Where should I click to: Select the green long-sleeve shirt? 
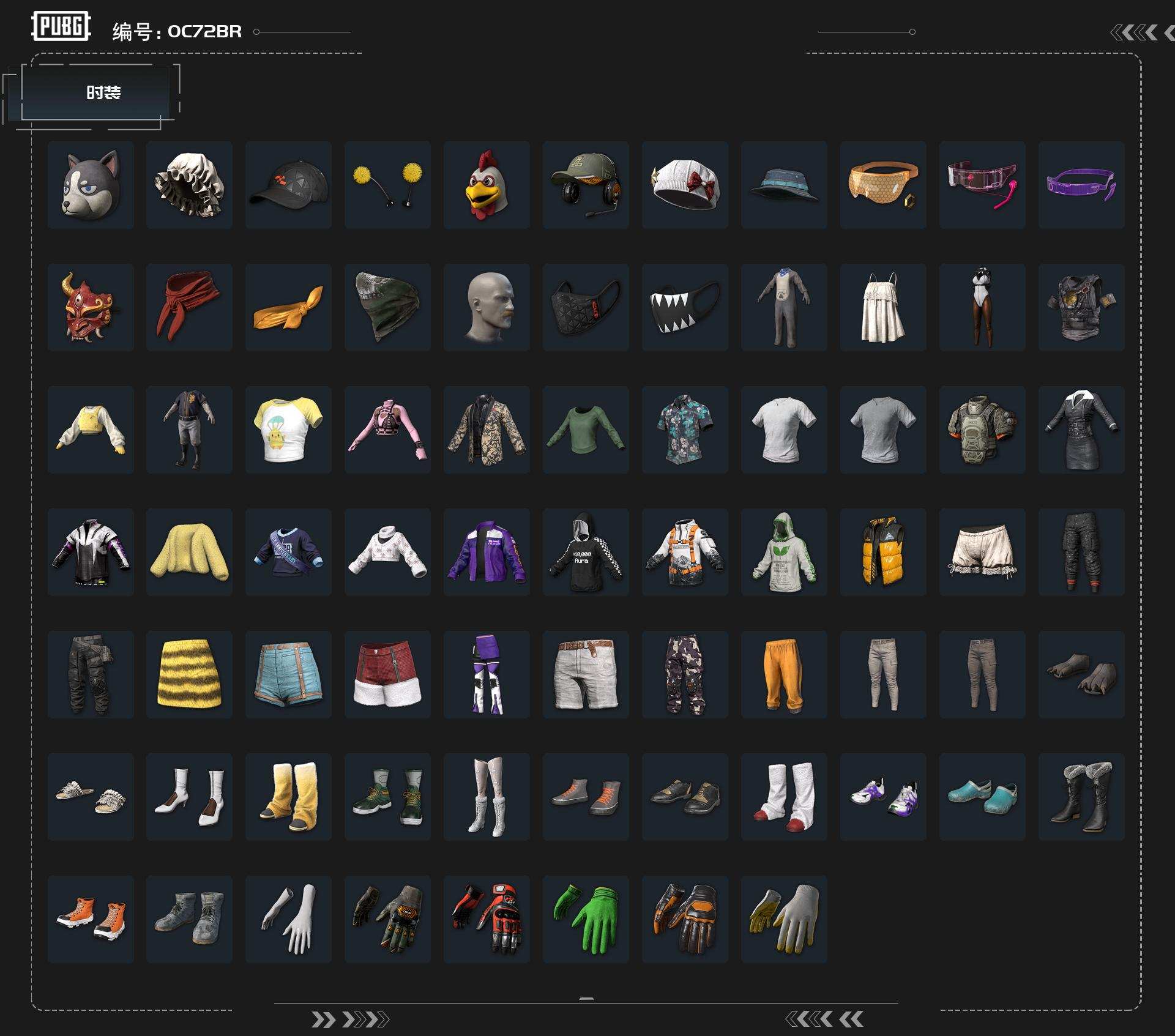[586, 430]
